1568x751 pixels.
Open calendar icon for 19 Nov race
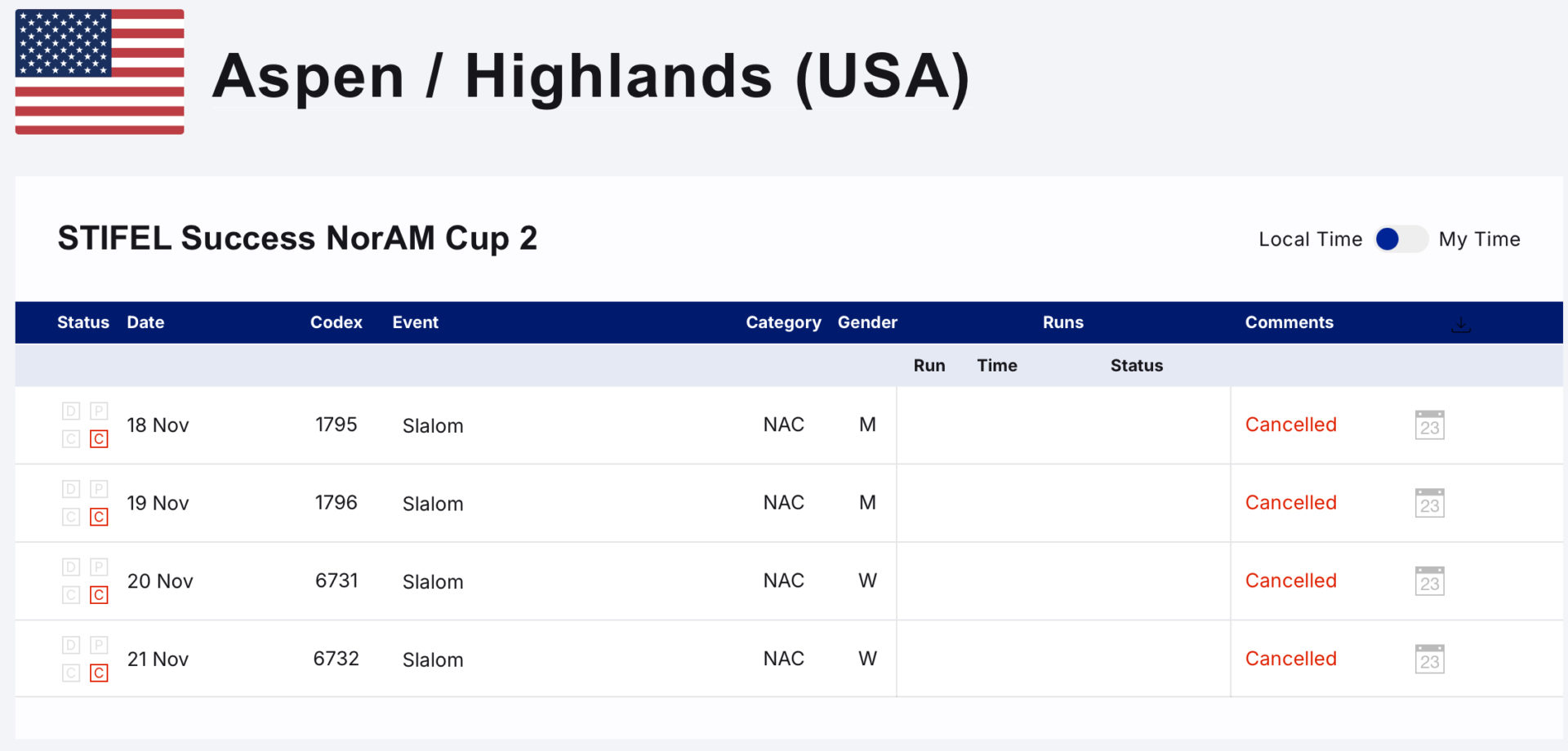(x=1429, y=503)
